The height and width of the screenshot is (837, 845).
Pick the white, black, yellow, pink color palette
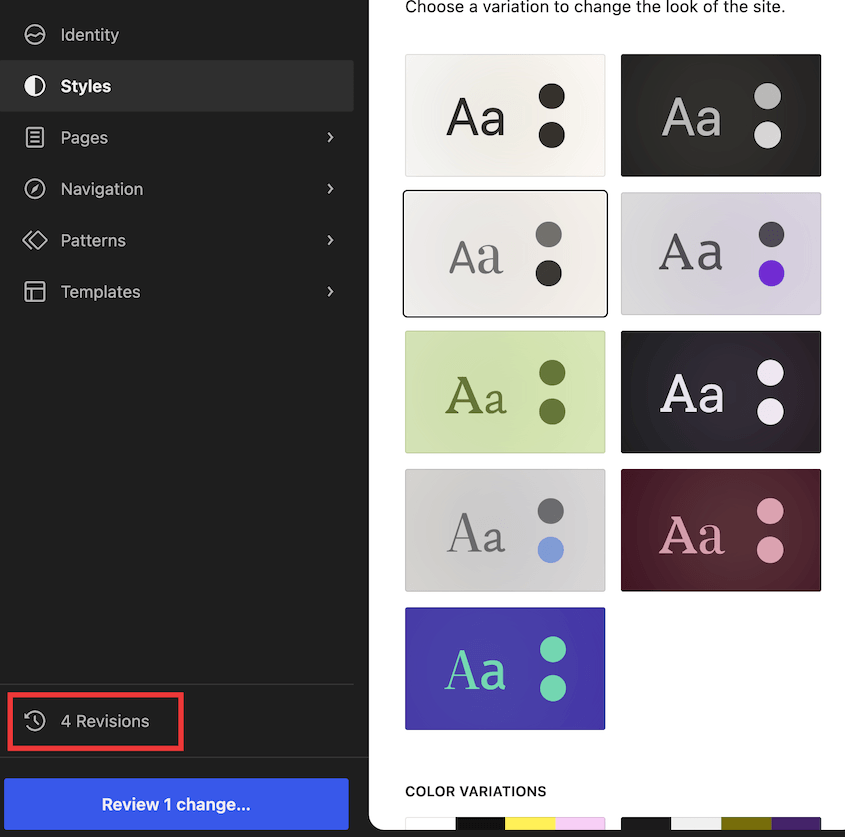coord(505,824)
